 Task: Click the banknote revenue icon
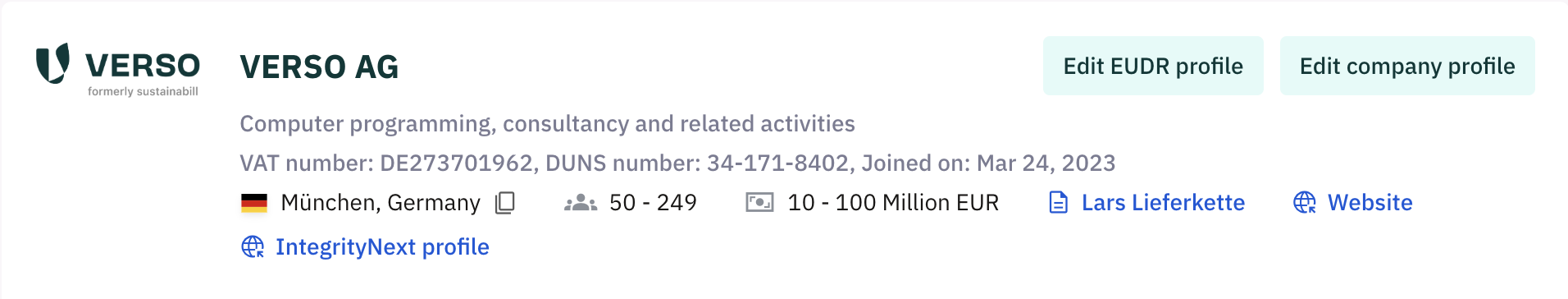759,202
